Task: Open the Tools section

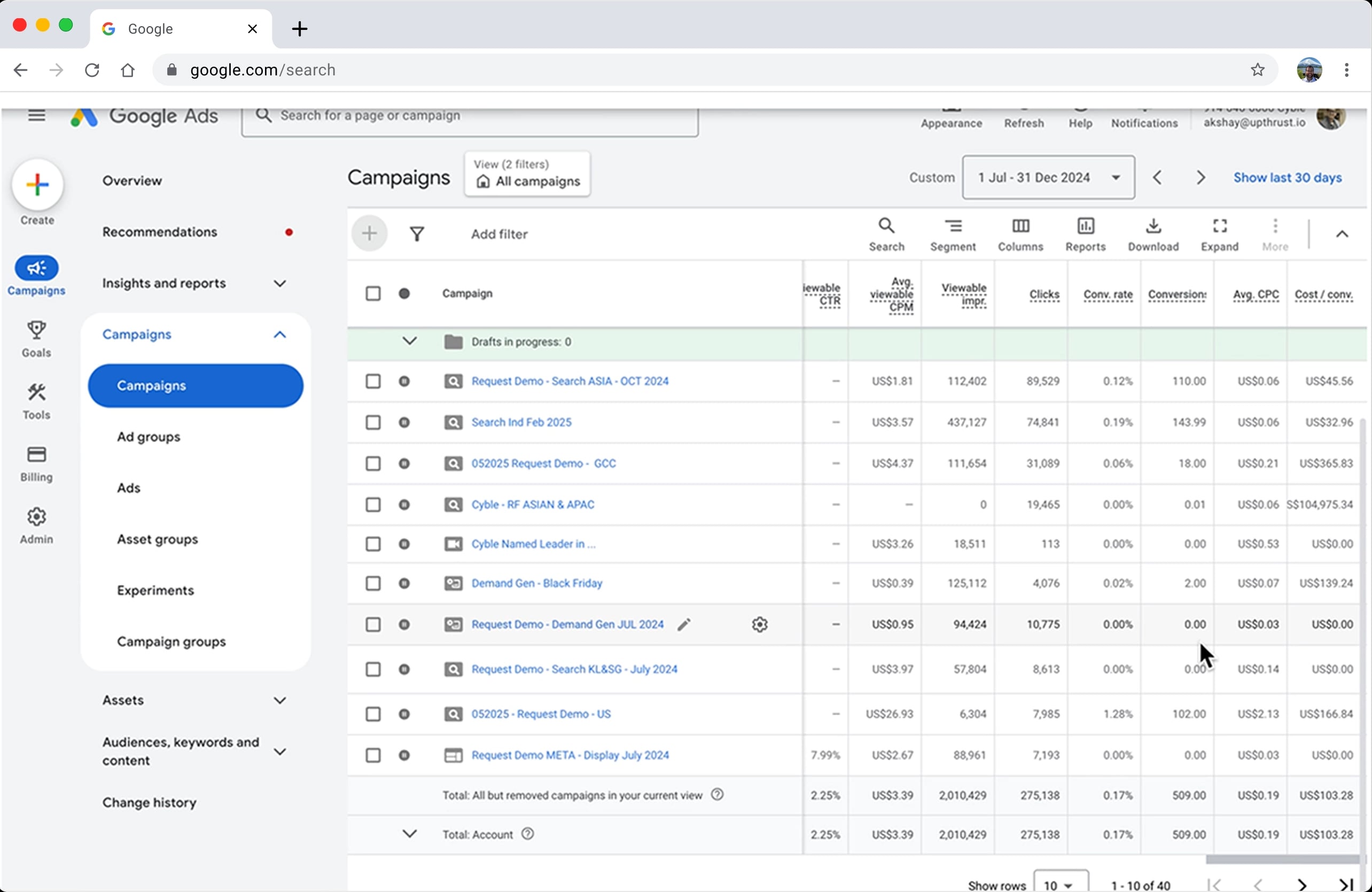Action: point(36,402)
